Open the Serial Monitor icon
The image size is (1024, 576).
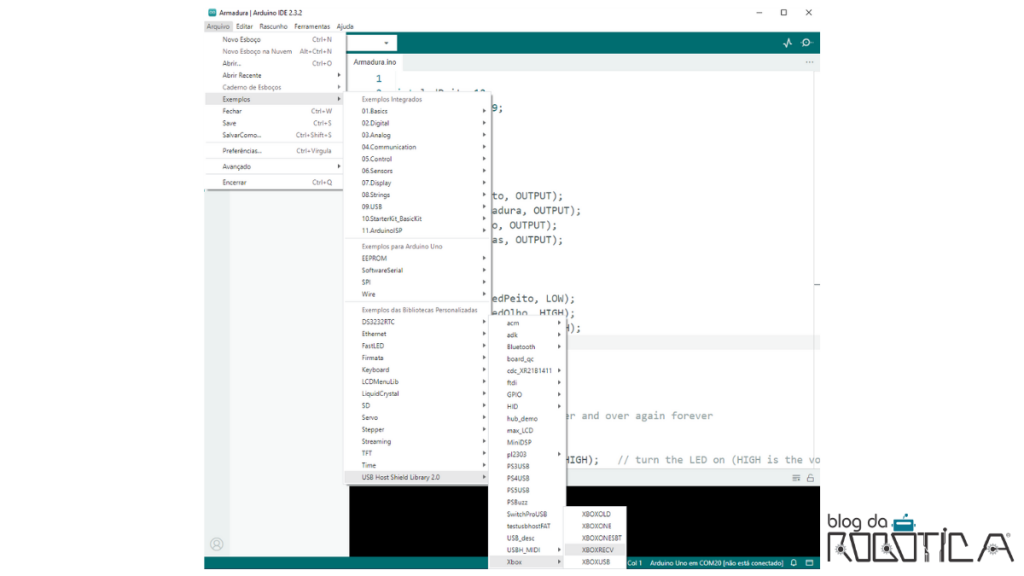(807, 42)
